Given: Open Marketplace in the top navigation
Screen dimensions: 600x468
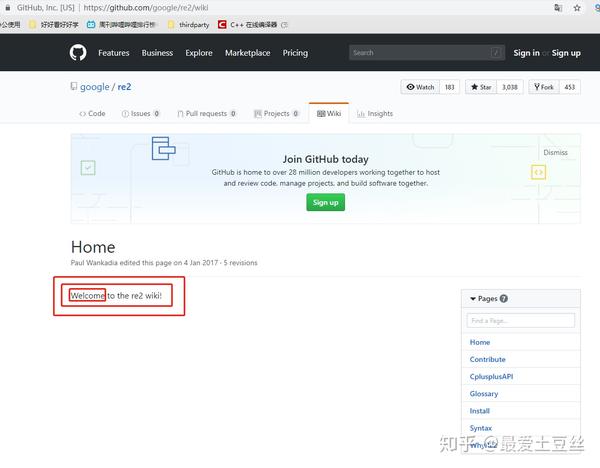Looking at the screenshot, I should (248, 53).
